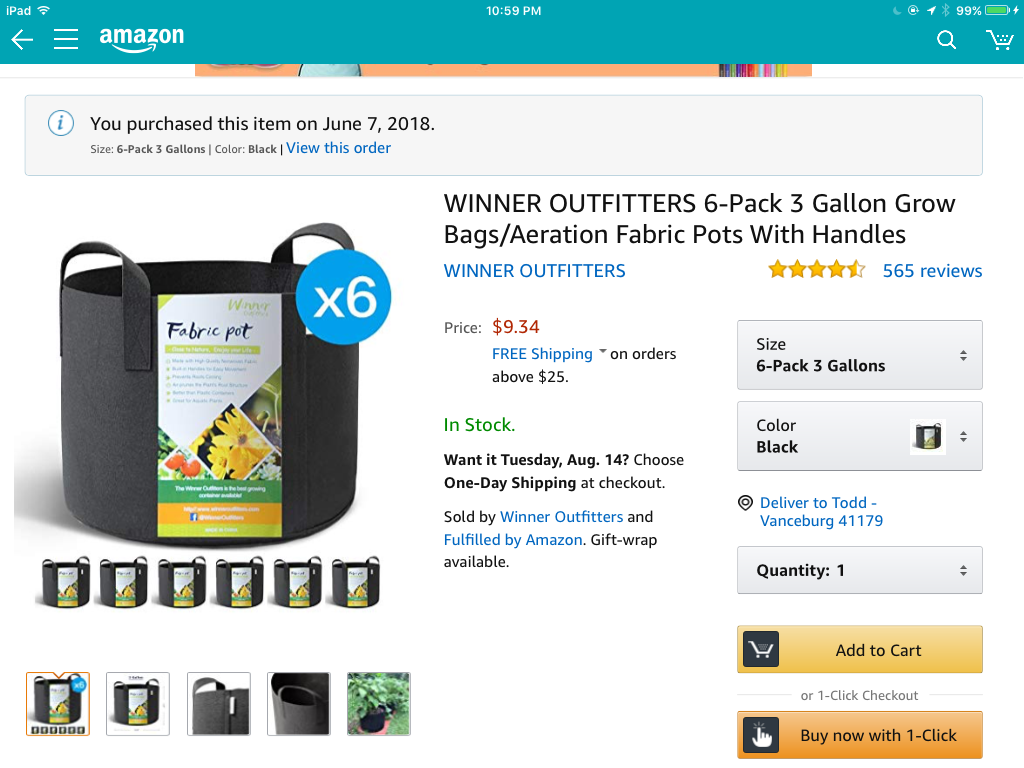This screenshot has width=1024, height=768.
Task: Open the Quantity selector
Action: (x=859, y=570)
